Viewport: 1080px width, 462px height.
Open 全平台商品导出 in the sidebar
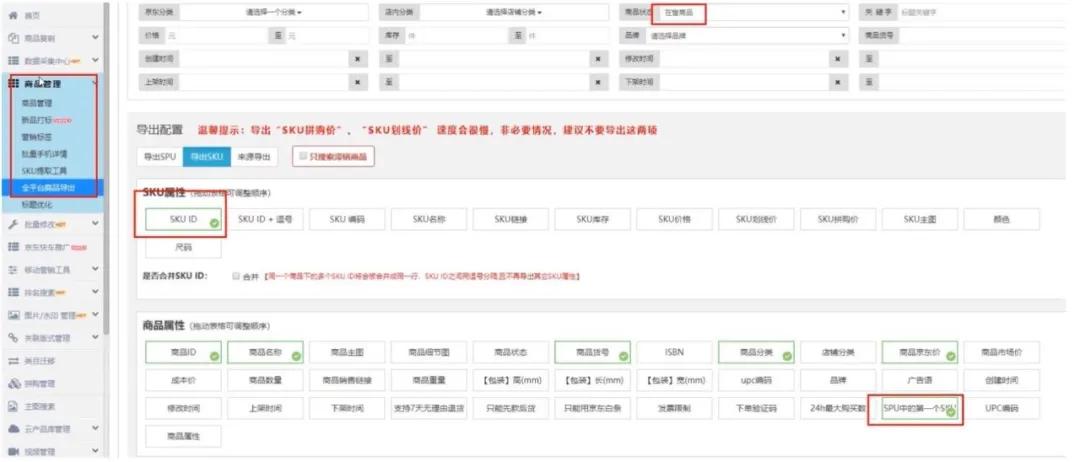pyautogui.click(x=52, y=187)
